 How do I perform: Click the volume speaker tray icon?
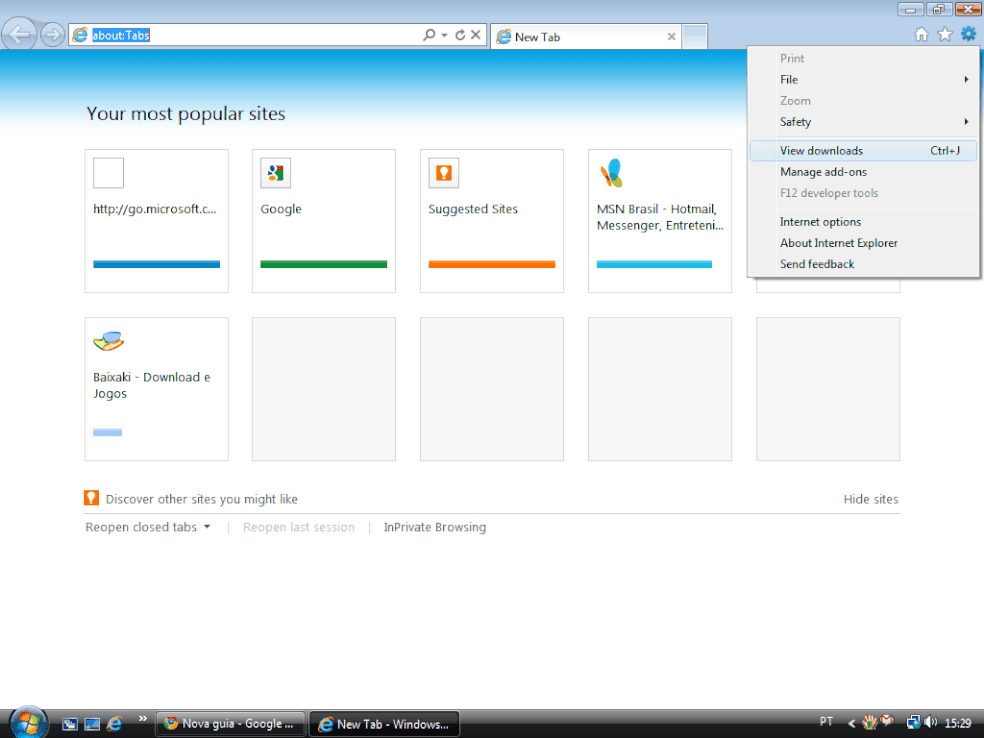click(930, 723)
